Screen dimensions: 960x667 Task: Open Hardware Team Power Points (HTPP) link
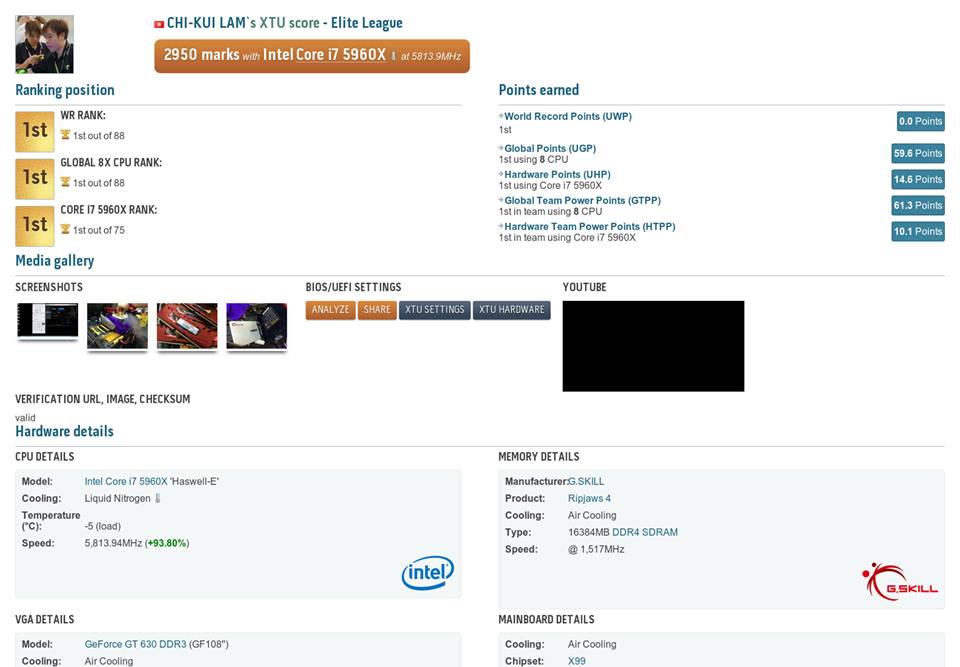590,227
